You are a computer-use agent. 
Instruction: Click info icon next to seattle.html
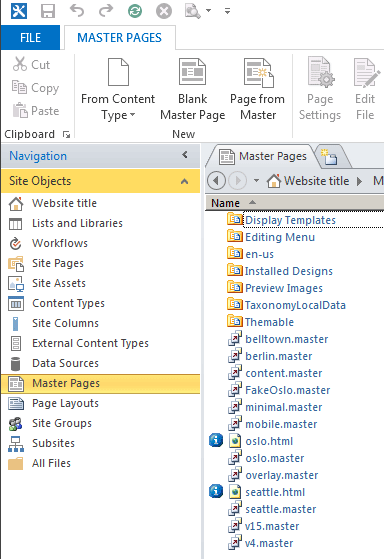tap(216, 491)
